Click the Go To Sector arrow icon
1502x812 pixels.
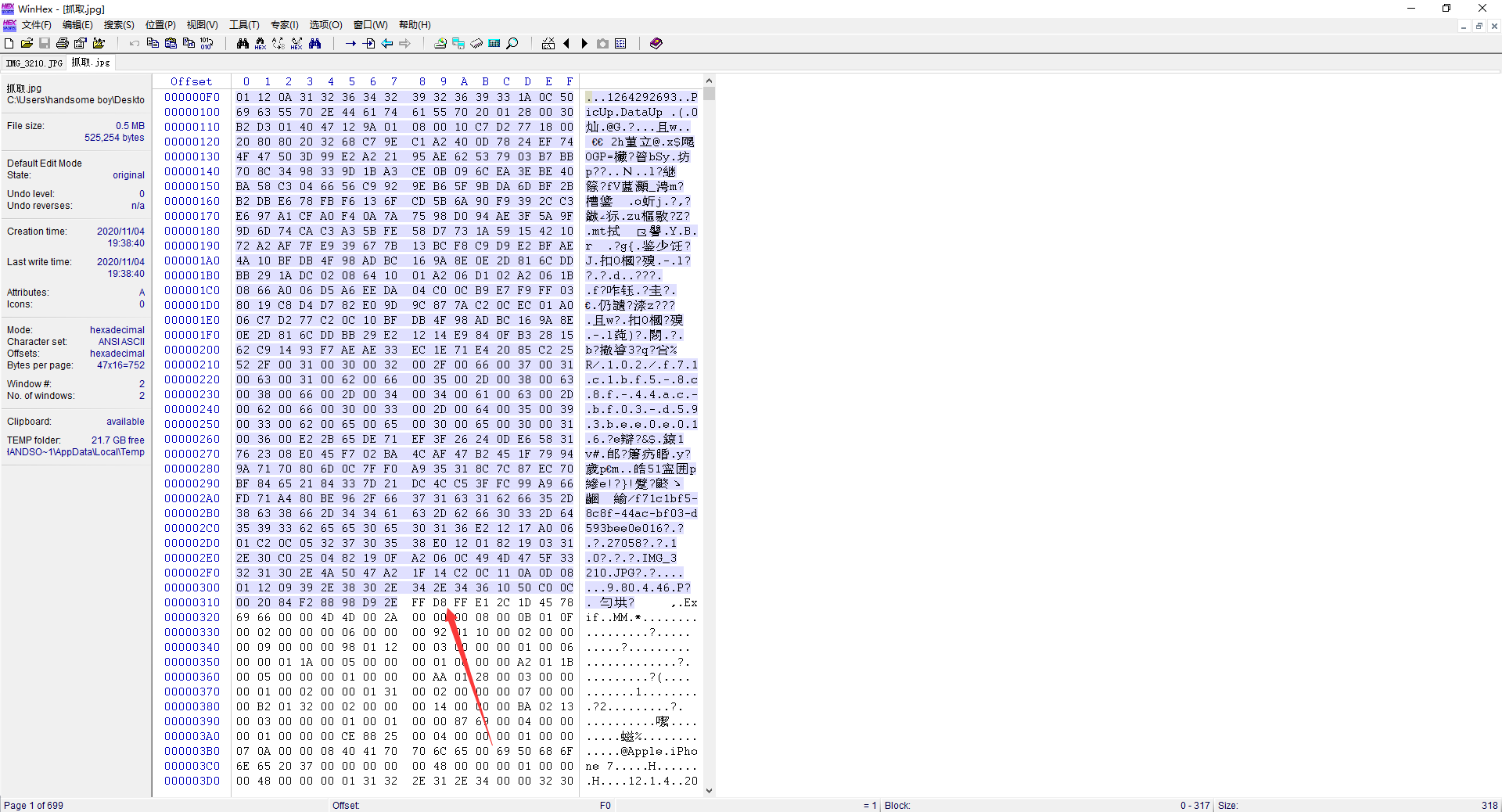pos(368,44)
